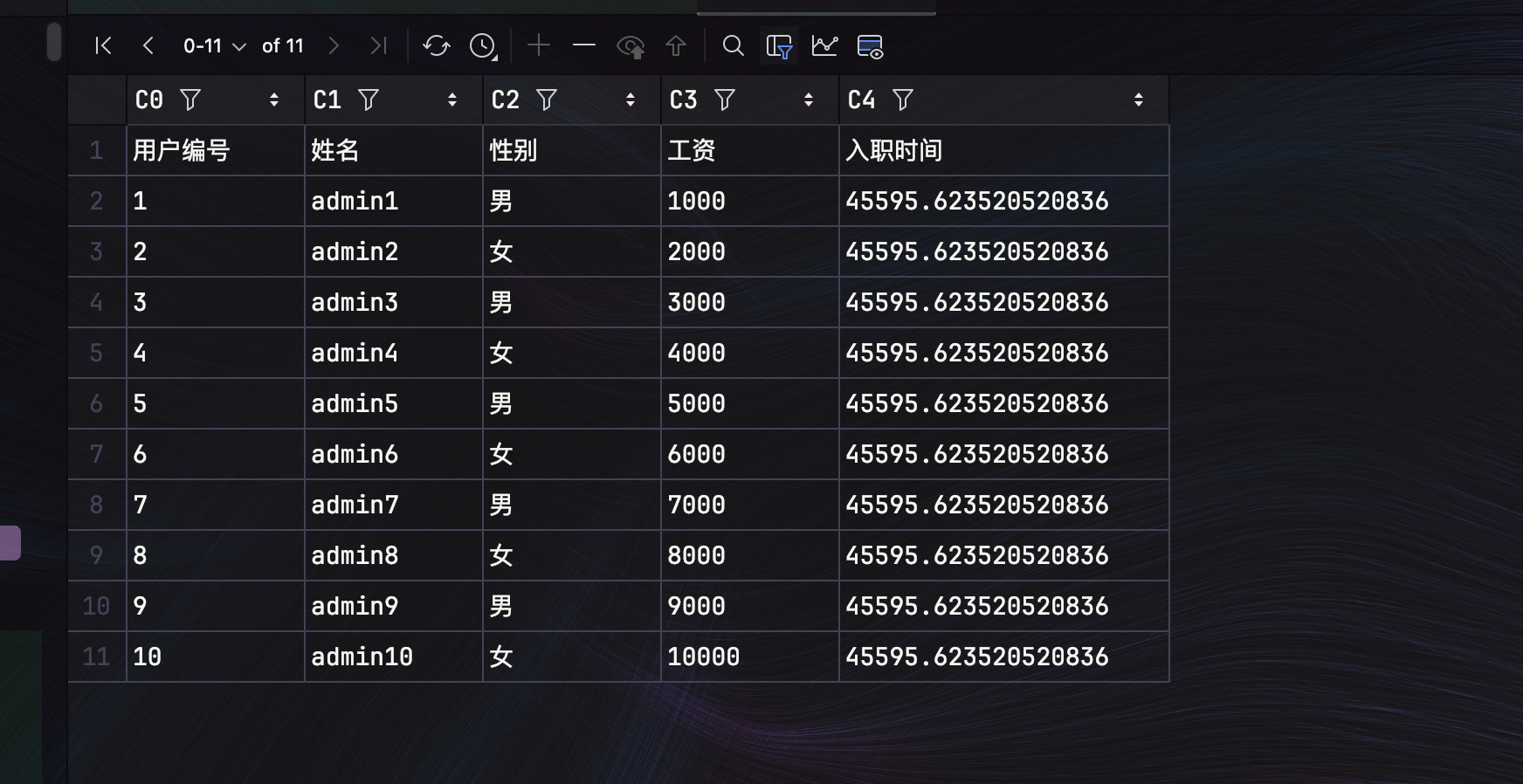Select cell 'admin5'
The width and height of the screenshot is (1523, 784).
click(394, 403)
